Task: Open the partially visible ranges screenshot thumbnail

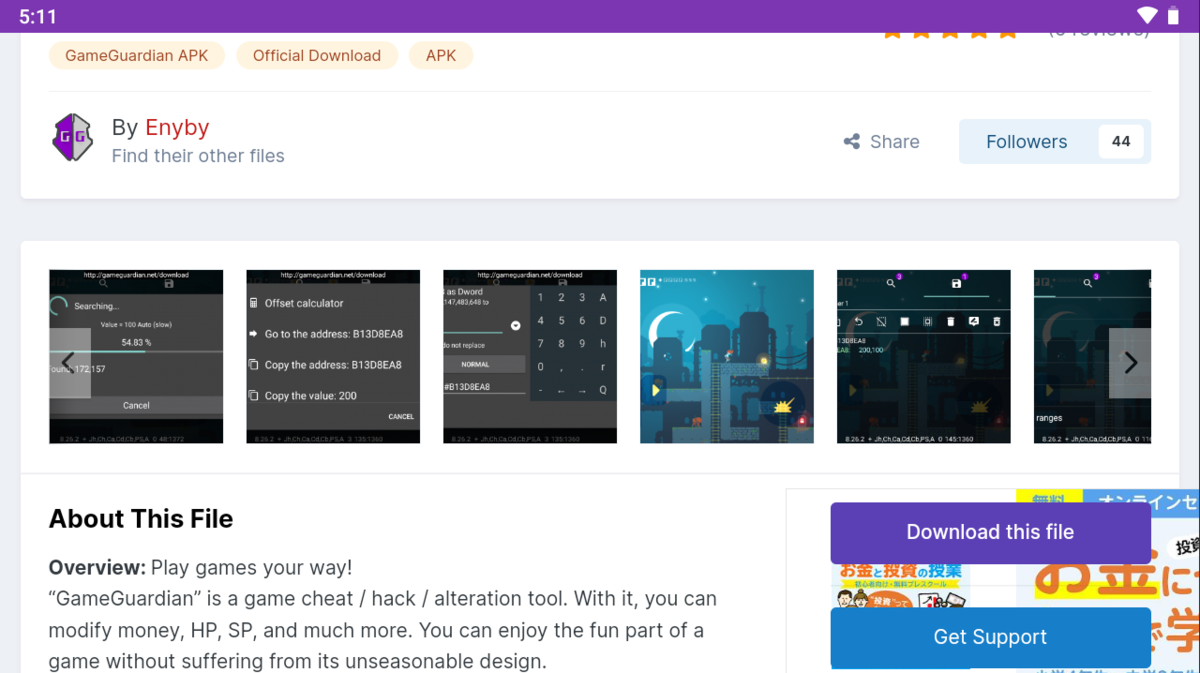Action: [1092, 357]
